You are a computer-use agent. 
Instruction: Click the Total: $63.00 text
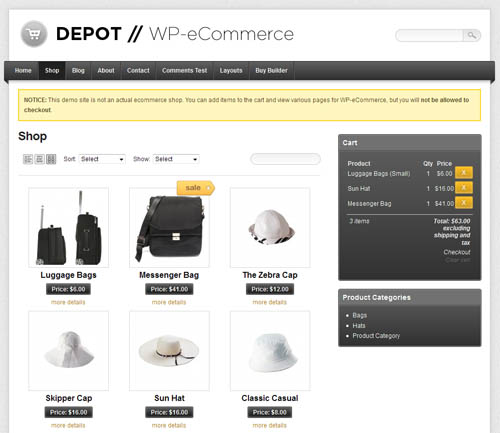coord(452,221)
